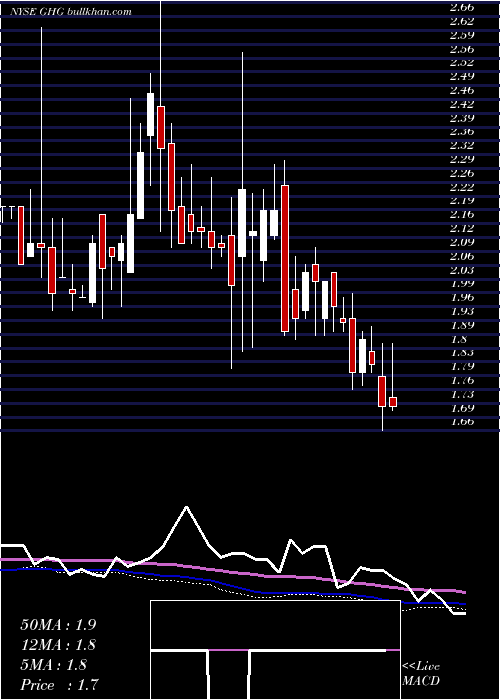Click the 1.73 price axis label
This screenshot has height=700, width=500.
(x=461, y=394)
